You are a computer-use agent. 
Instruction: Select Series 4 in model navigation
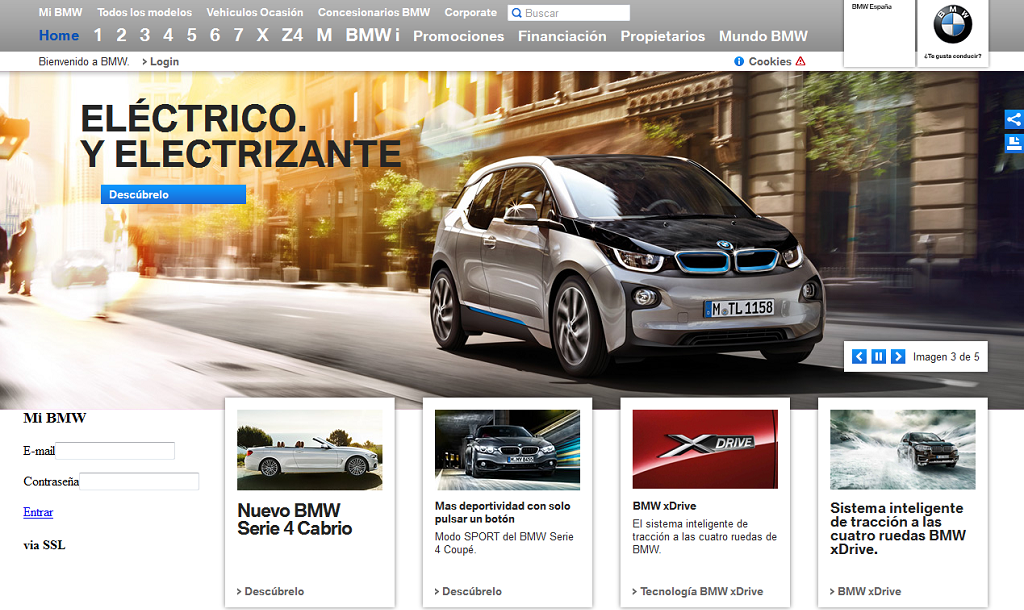point(168,35)
